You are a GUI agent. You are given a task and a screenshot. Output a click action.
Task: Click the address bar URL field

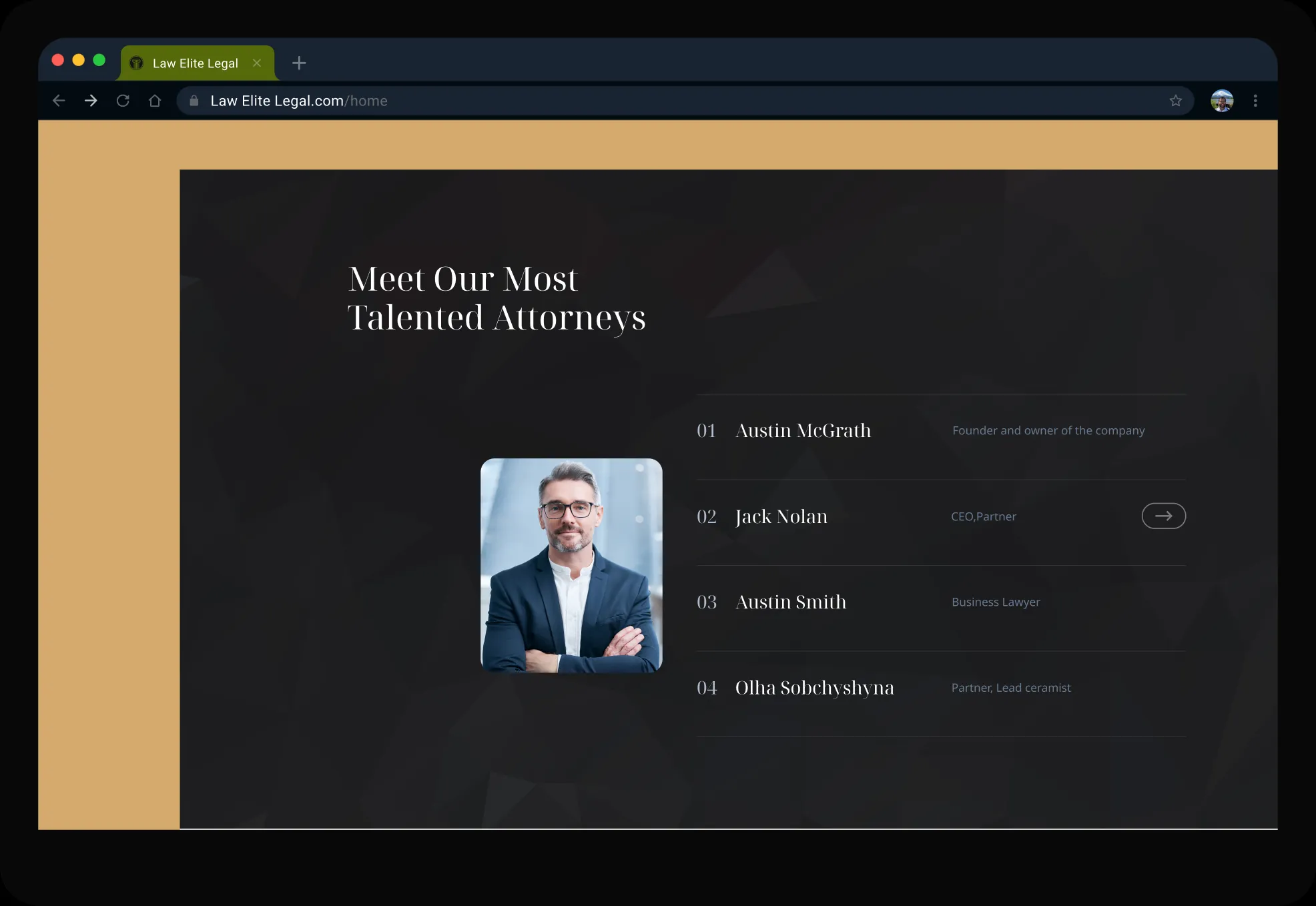(x=685, y=101)
